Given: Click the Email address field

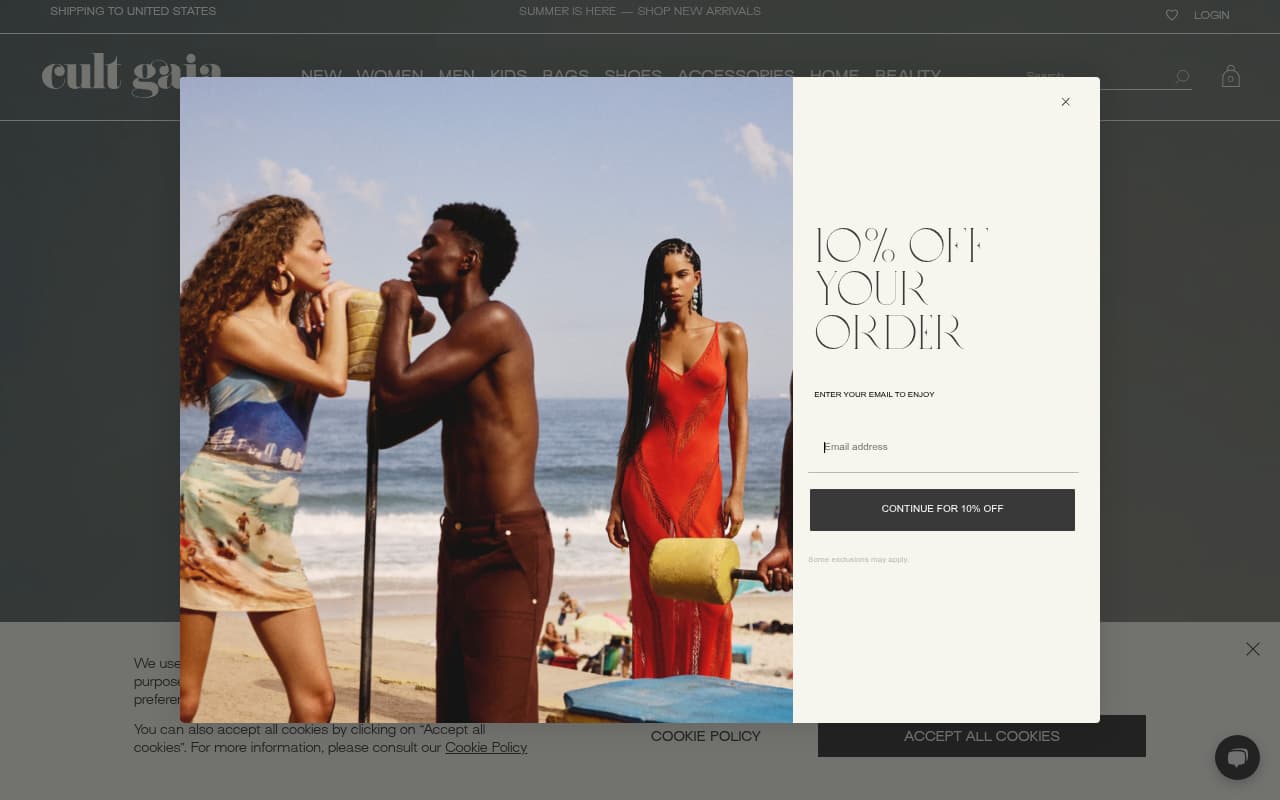Looking at the screenshot, I should tap(942, 447).
